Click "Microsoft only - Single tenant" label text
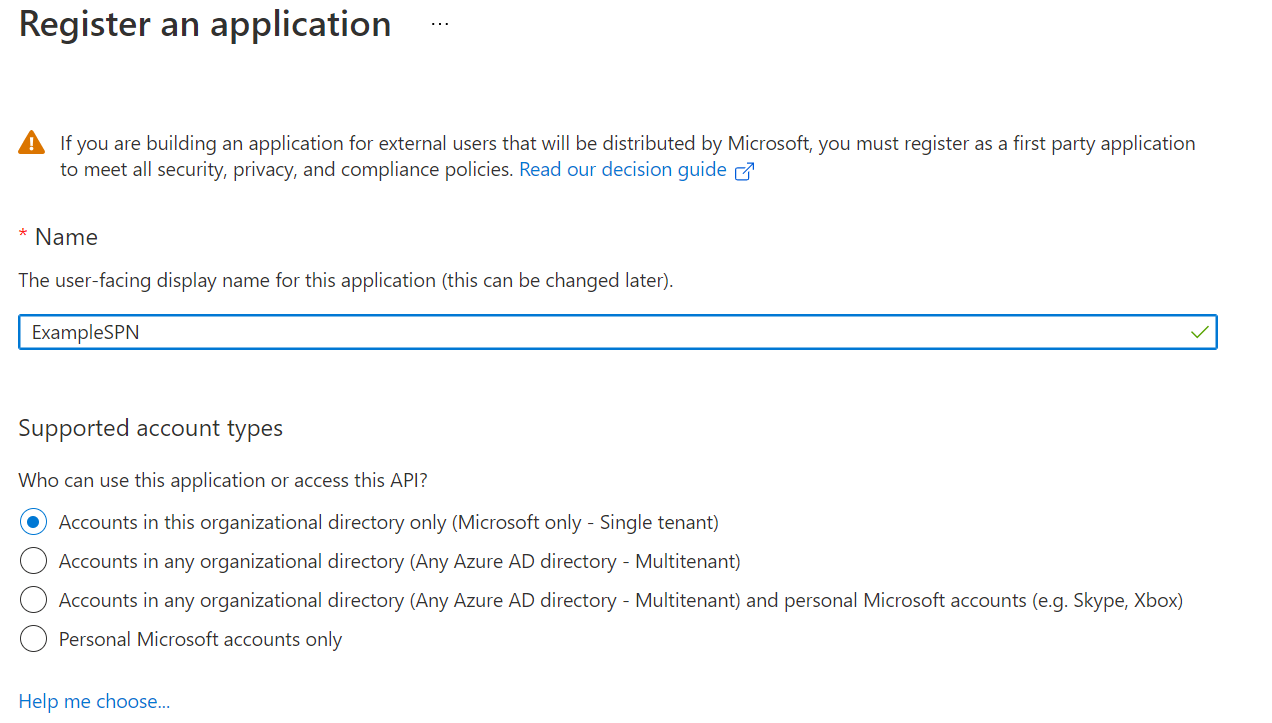 tap(585, 522)
